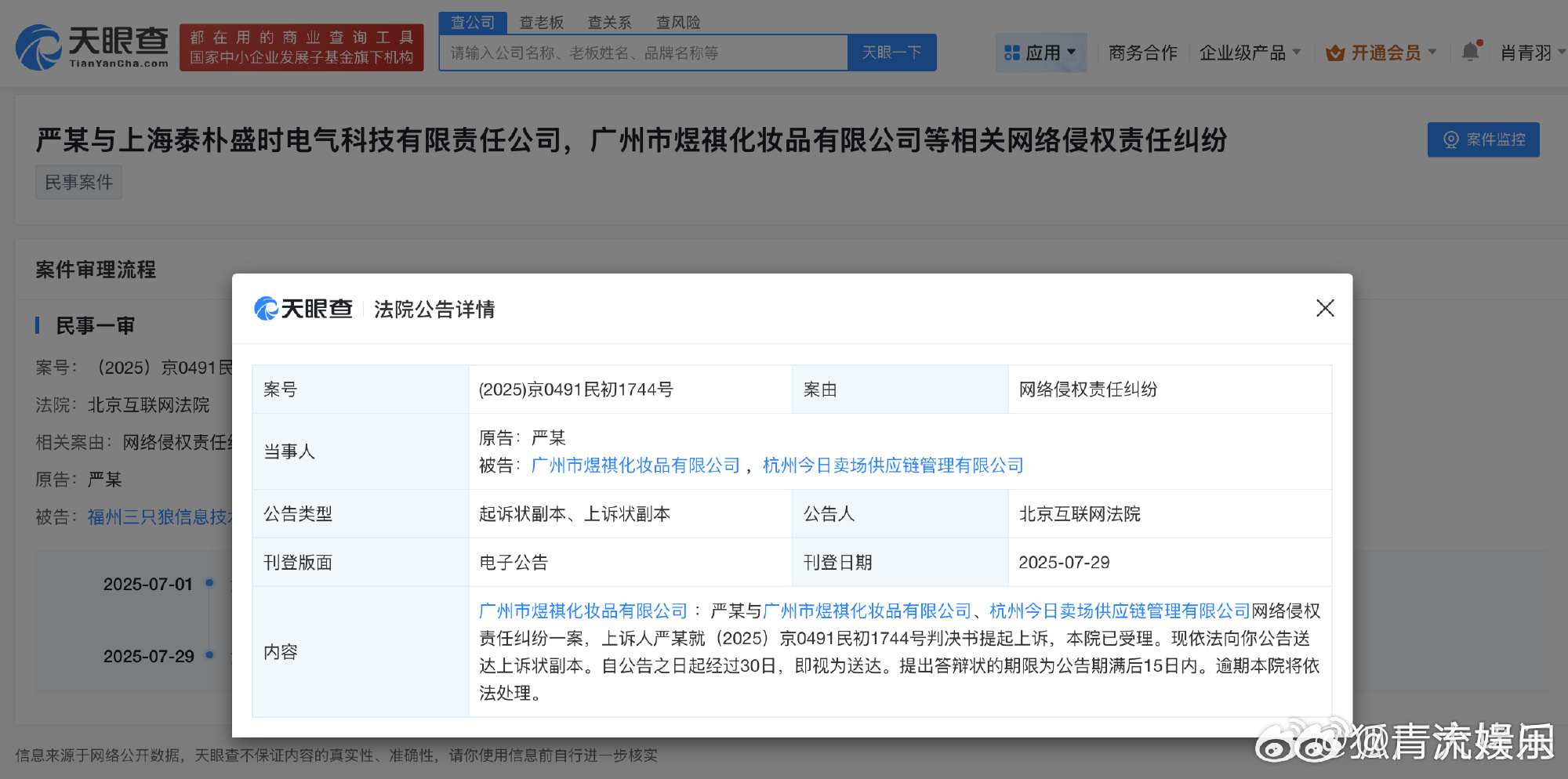Switch to the 查老板 tab

542,23
